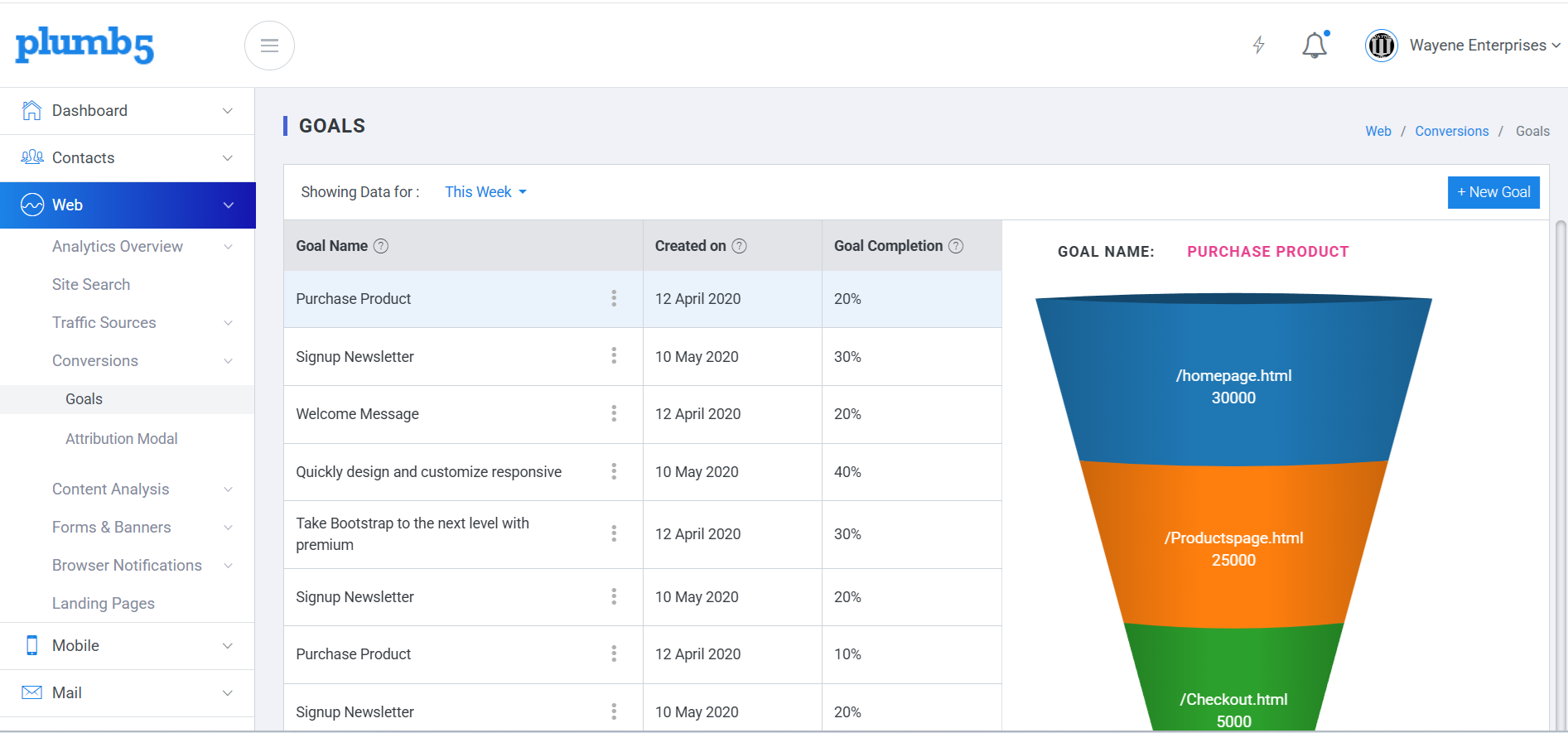Expand Content Analysis submenu
1568x733 pixels.
[x=228, y=489]
